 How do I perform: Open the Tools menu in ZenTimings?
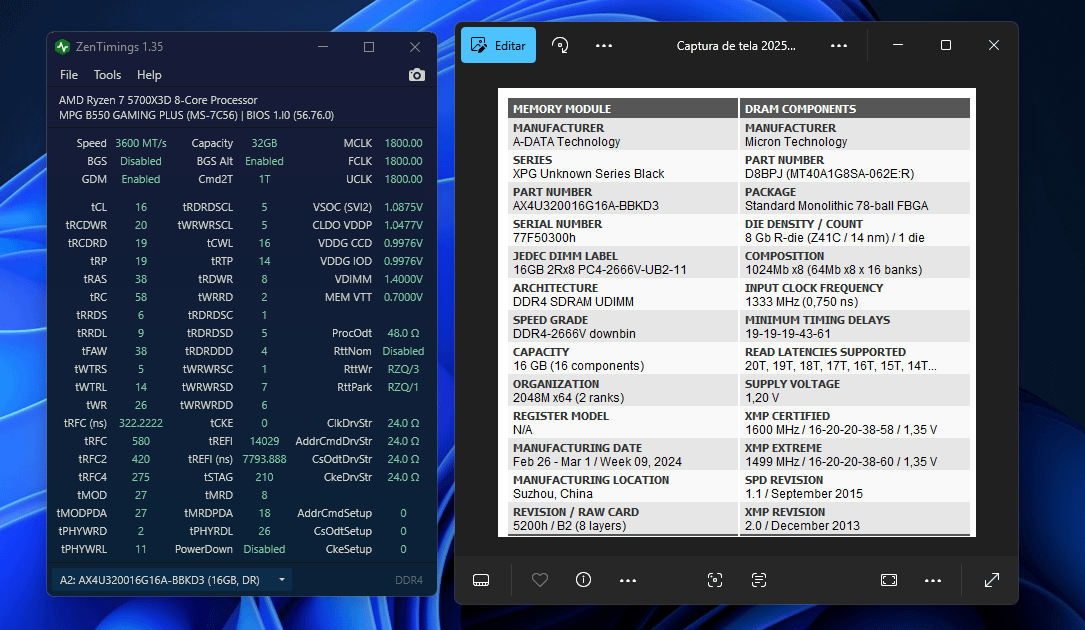coord(107,75)
